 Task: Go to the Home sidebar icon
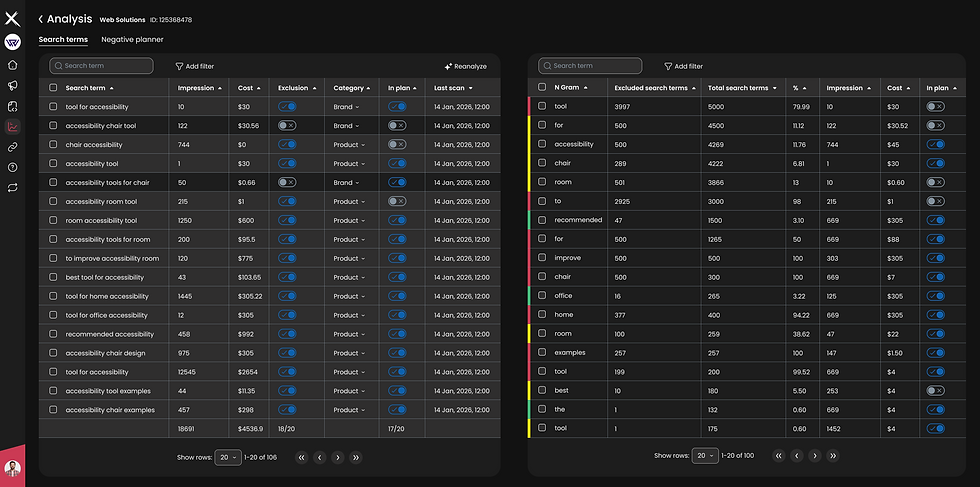click(12, 65)
